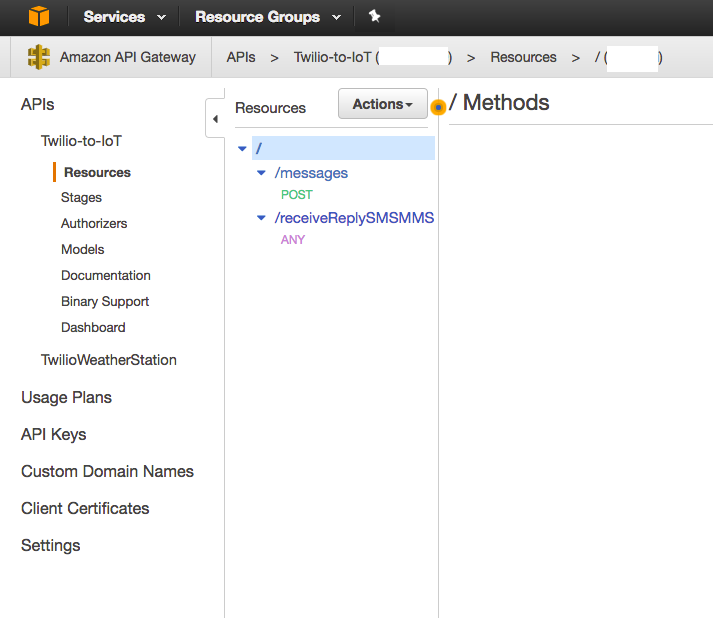Open Models in the sidebar
The image size is (713, 618).
pos(83,249)
